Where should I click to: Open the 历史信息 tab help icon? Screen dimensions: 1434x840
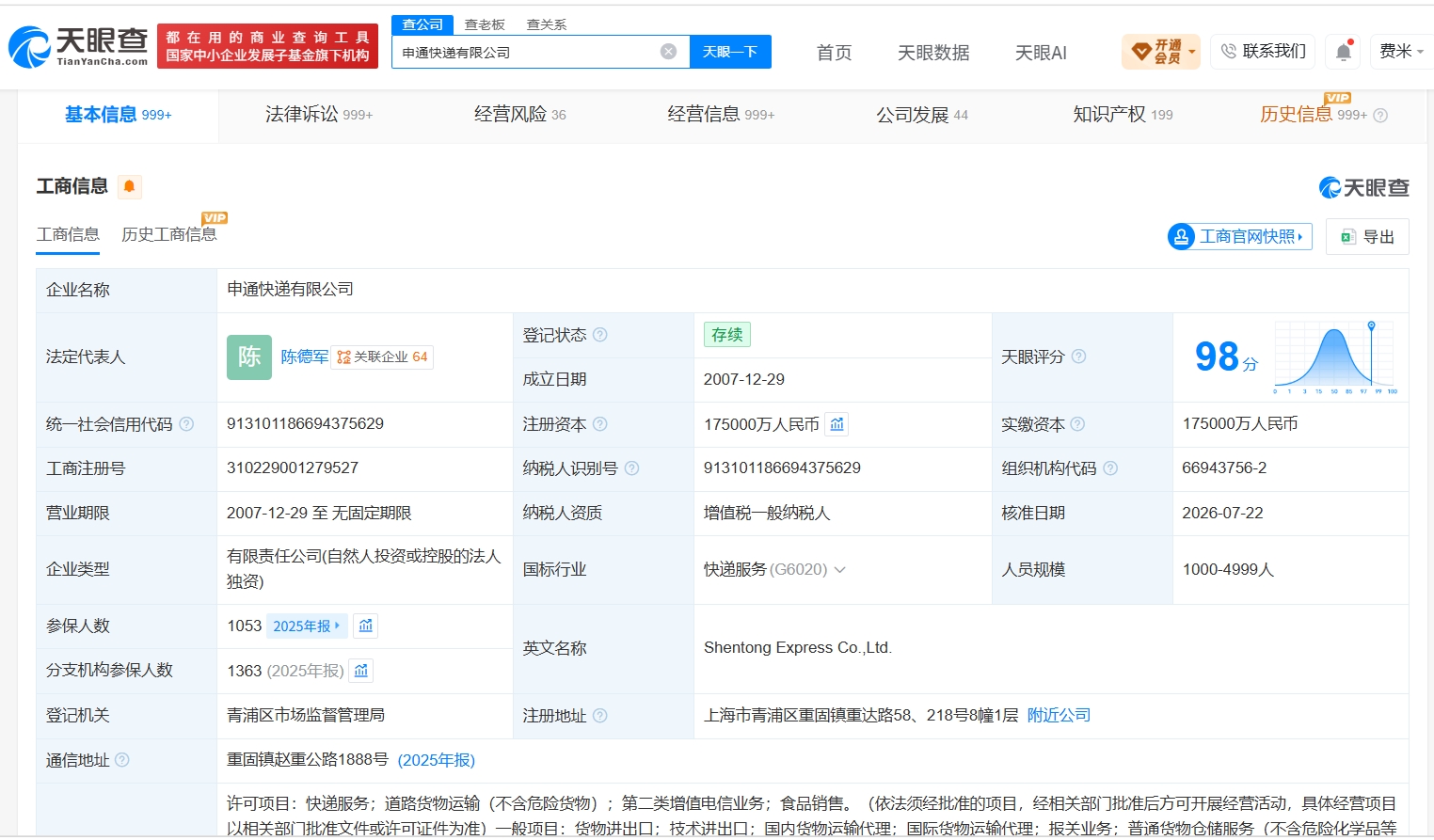[1380, 116]
